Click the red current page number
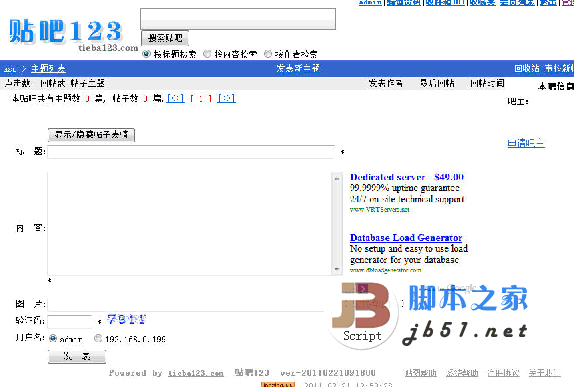 201,98
